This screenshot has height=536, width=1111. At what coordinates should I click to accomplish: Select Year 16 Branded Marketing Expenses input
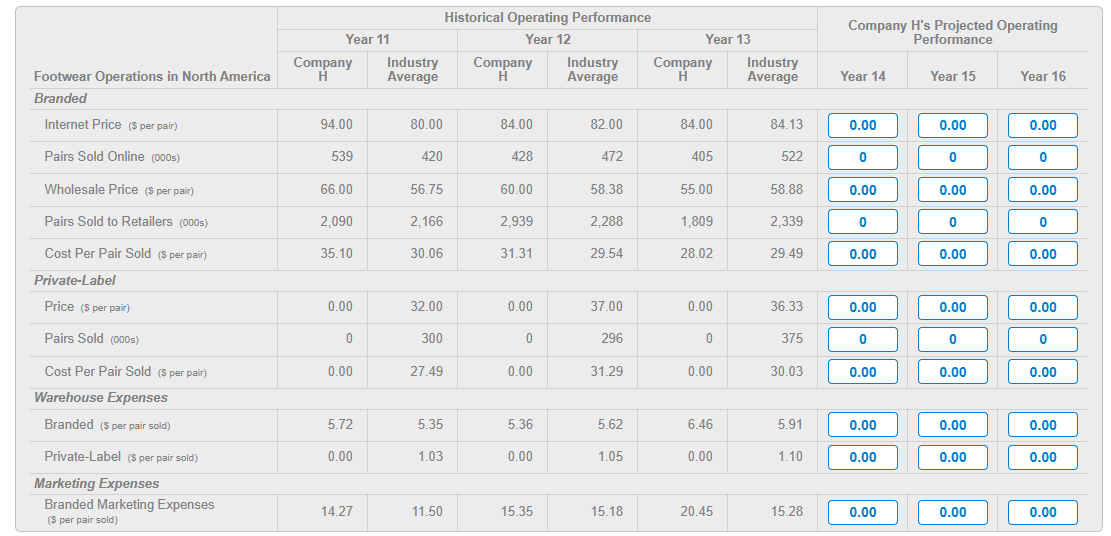(x=1042, y=513)
